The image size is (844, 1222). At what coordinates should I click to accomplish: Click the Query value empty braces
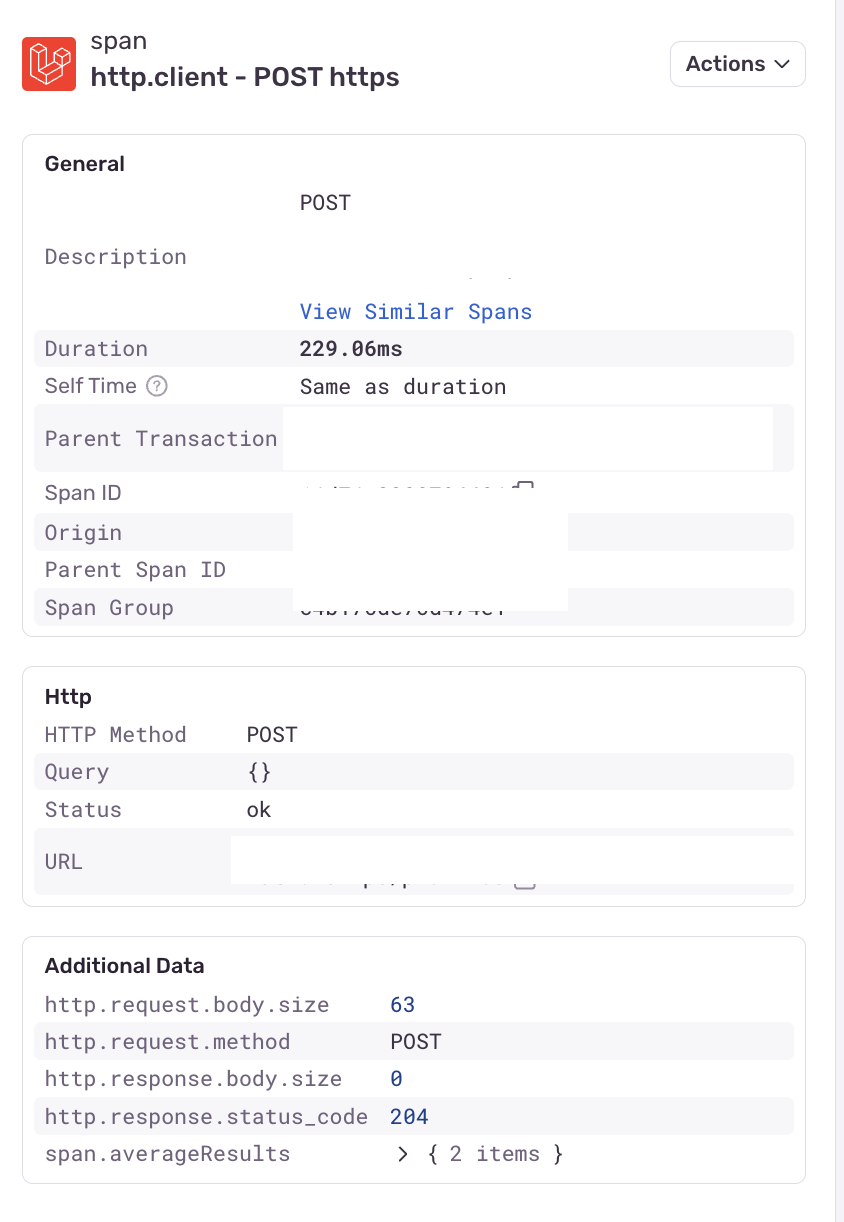click(x=259, y=772)
